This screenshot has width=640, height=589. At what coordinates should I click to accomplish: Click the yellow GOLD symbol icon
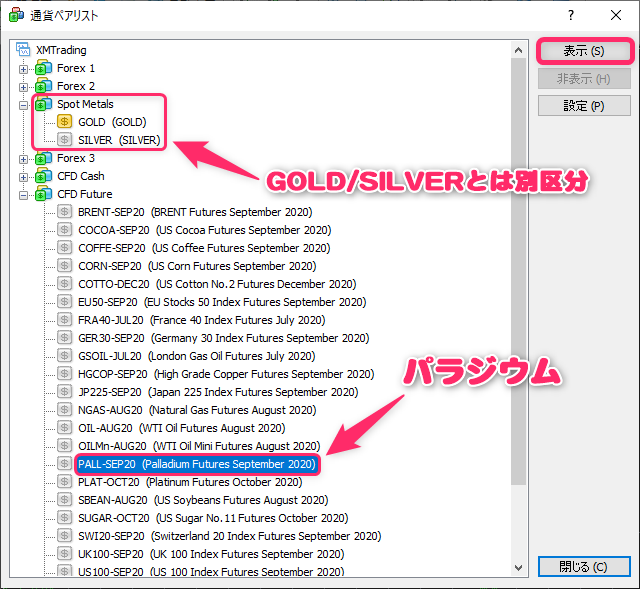click(64, 122)
